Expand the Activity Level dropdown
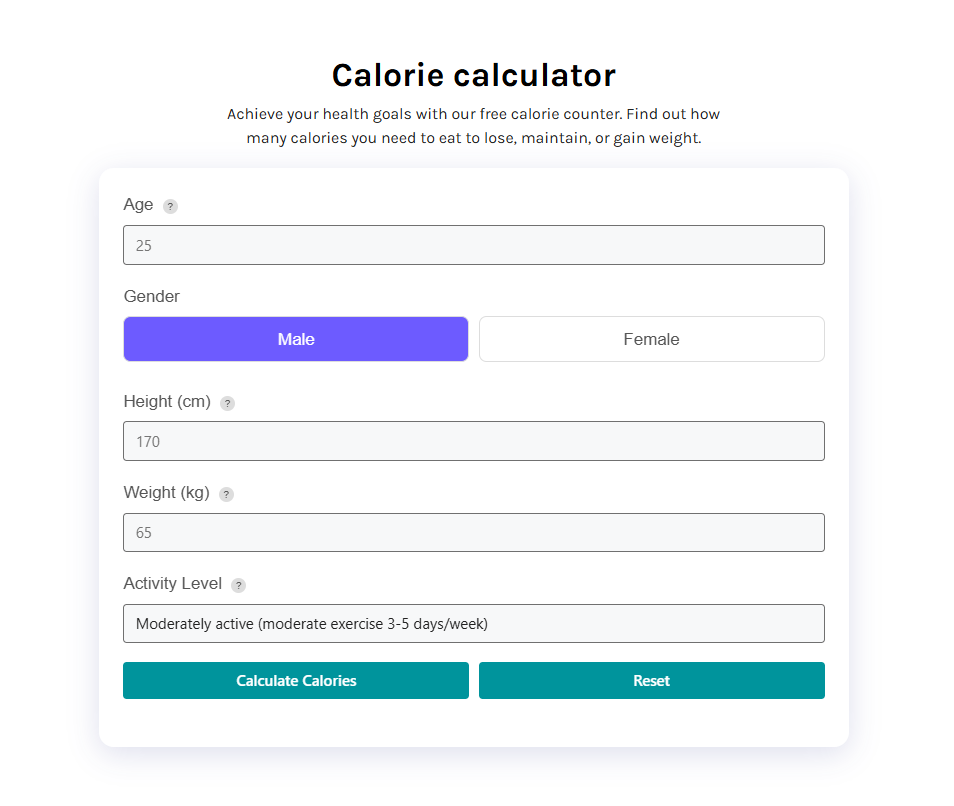Image resolution: width=954 pixels, height=806 pixels. coord(473,624)
